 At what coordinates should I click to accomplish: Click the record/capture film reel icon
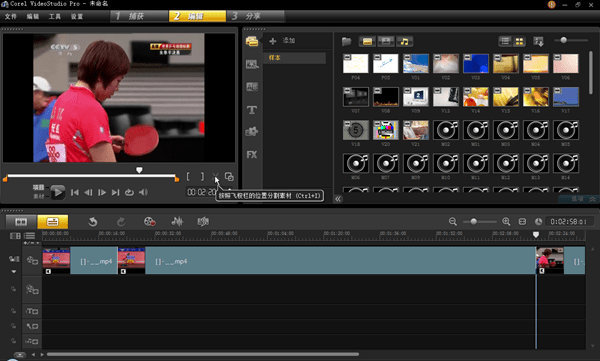pos(149,222)
